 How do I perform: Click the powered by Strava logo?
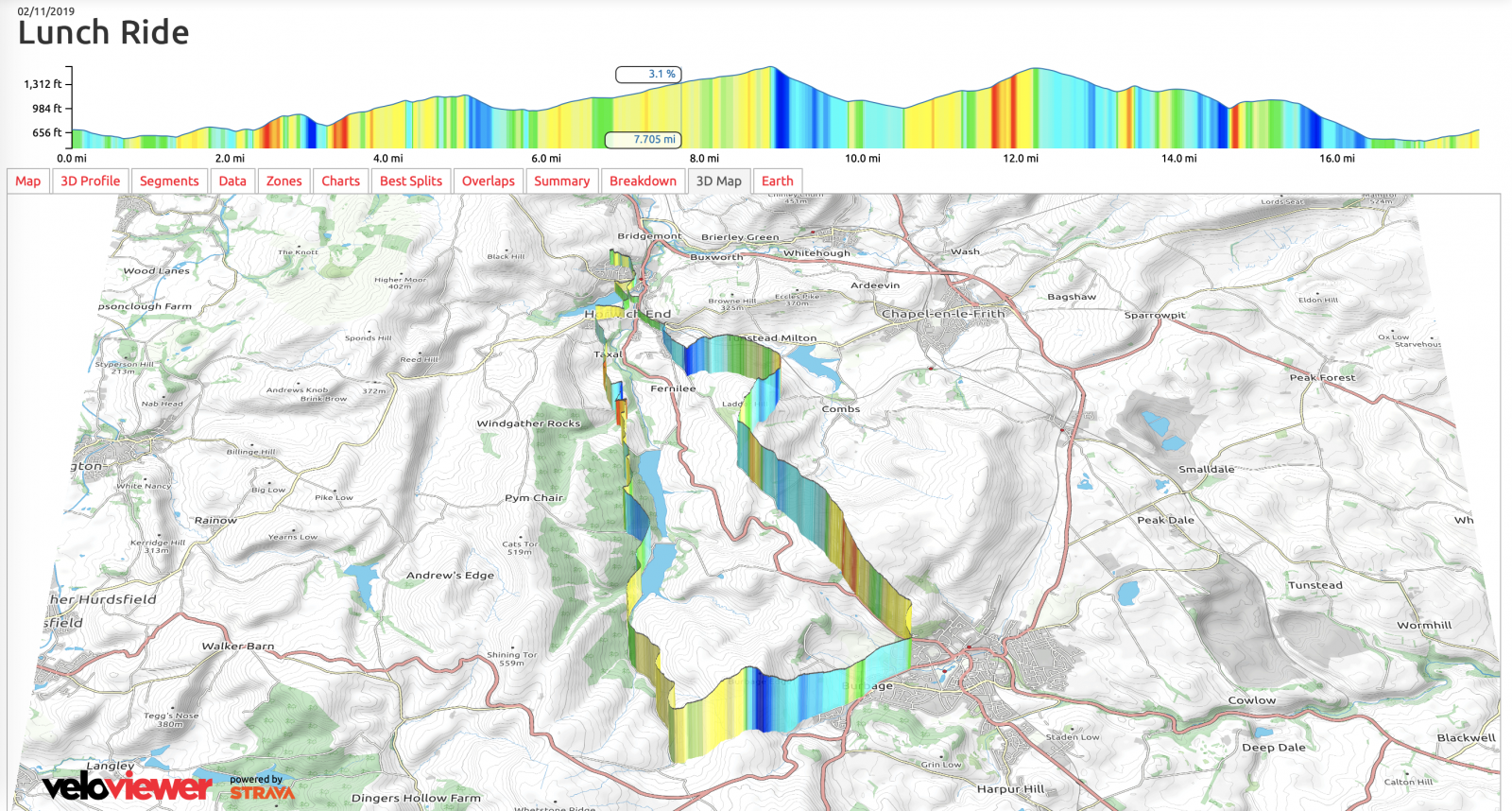262,787
